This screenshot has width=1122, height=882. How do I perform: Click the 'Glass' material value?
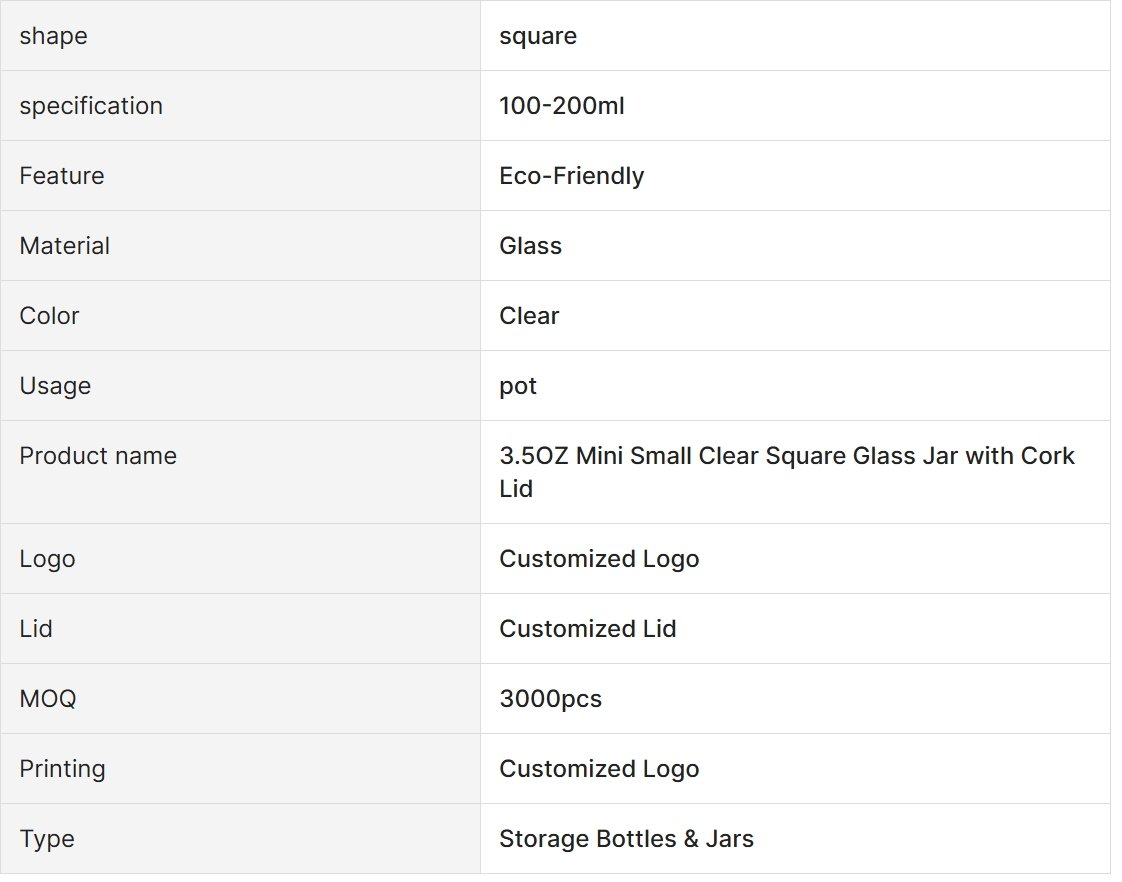coord(530,246)
